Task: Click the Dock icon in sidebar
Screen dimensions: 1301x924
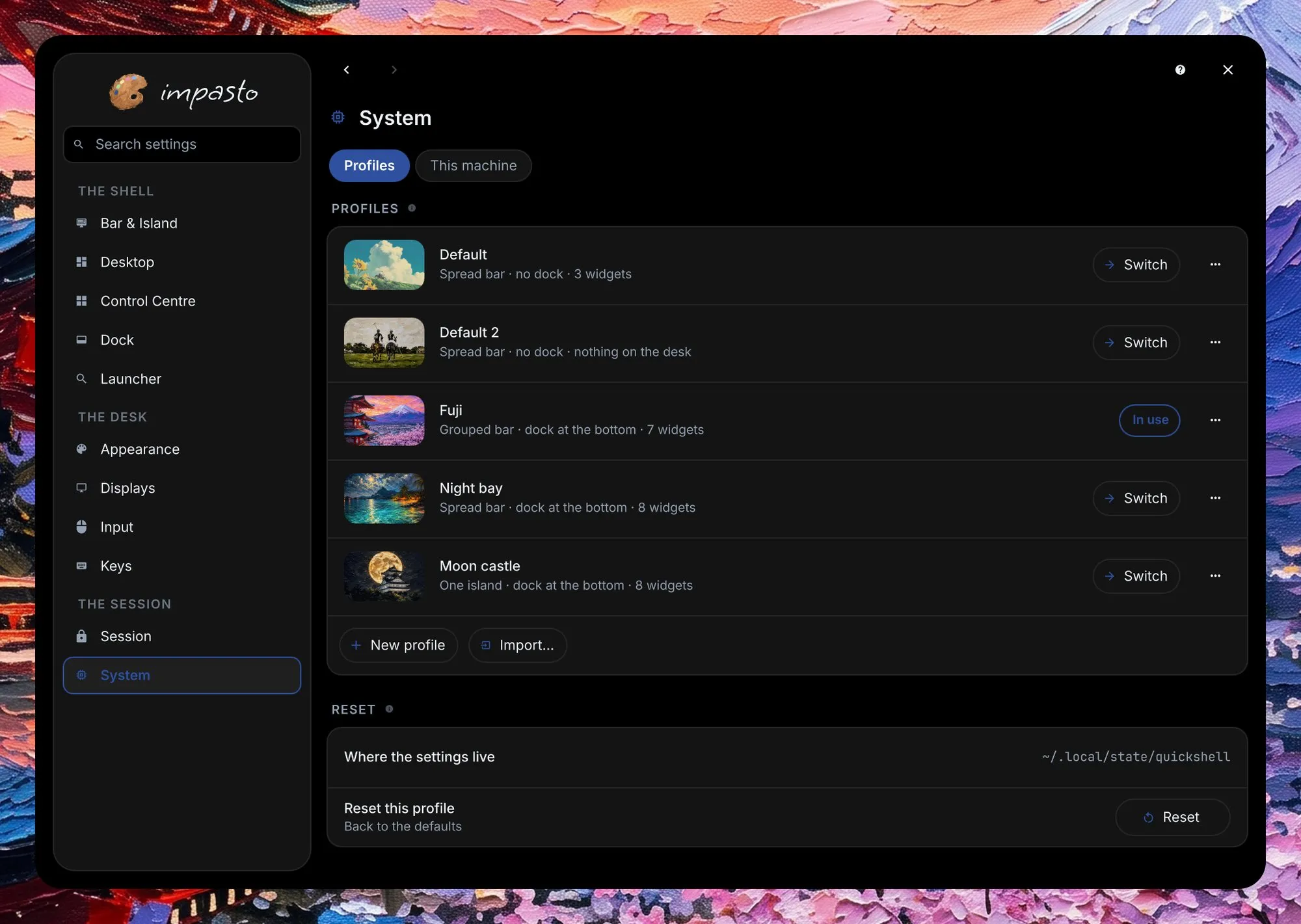Action: pyautogui.click(x=81, y=340)
